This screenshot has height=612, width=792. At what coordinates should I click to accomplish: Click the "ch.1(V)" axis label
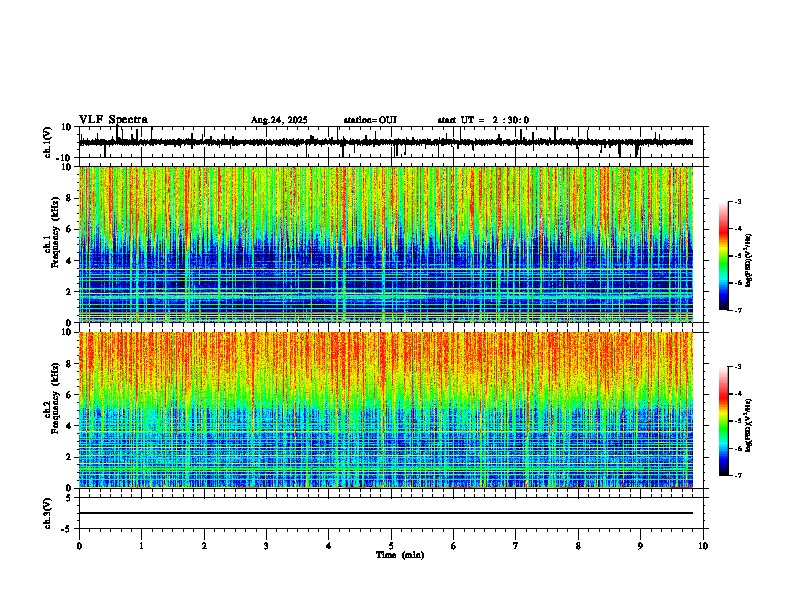(x=48, y=142)
